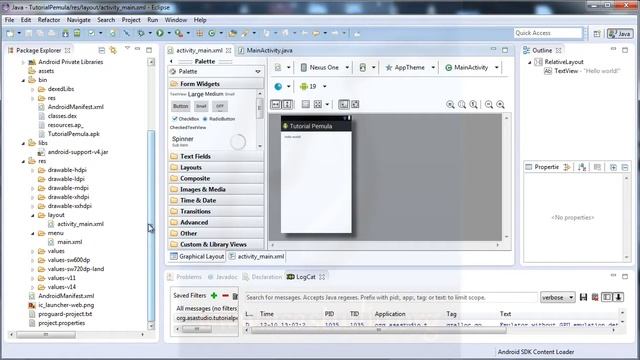This screenshot has height=360, width=640.
Task: Switch to the activity_main.xml source tab at bottom
Action: 257,256
